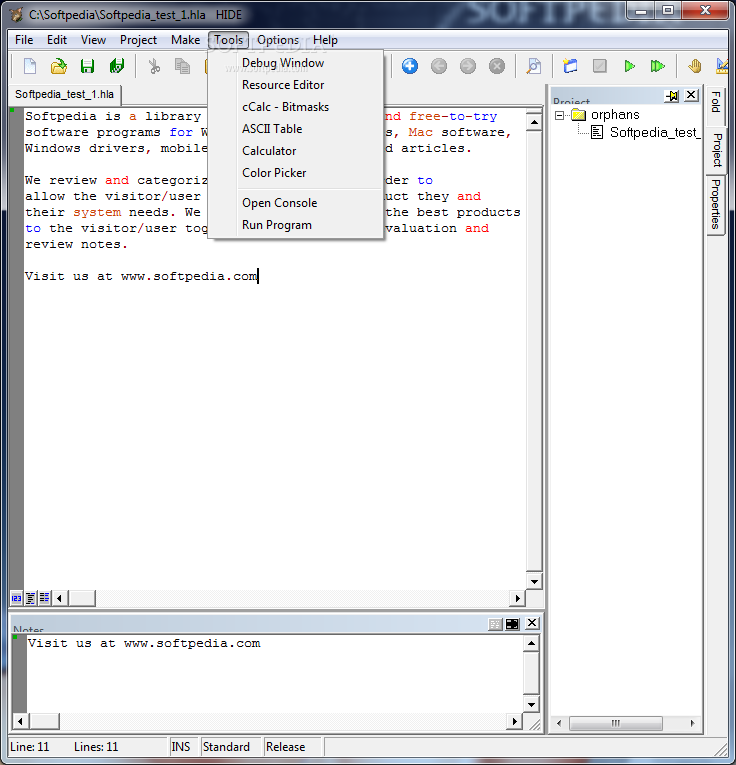Open the ASCII Table tool
The image size is (736, 765).
coord(296,129)
